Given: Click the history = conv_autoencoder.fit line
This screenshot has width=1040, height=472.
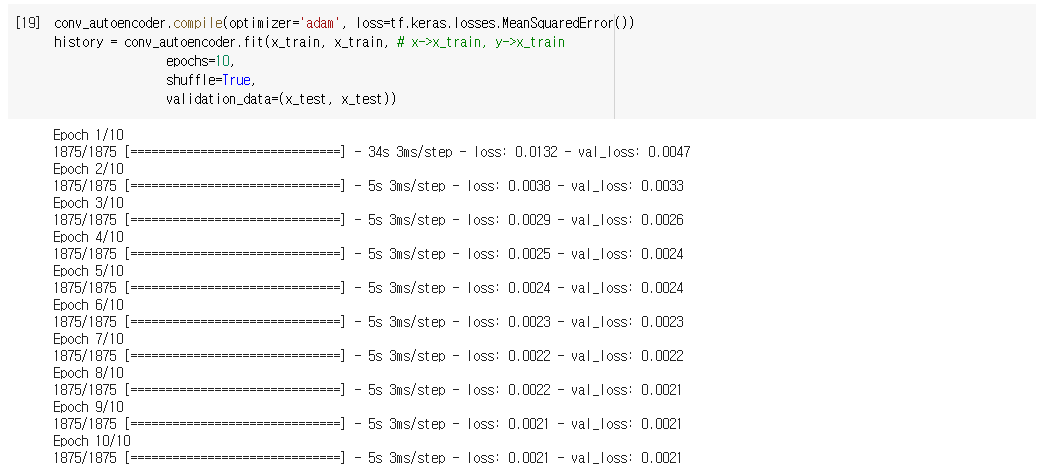Looking at the screenshot, I should [x=309, y=42].
